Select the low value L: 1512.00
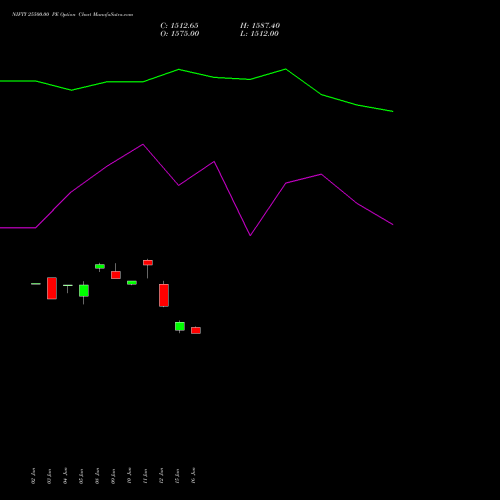The width and height of the screenshot is (500, 500). pos(259,33)
